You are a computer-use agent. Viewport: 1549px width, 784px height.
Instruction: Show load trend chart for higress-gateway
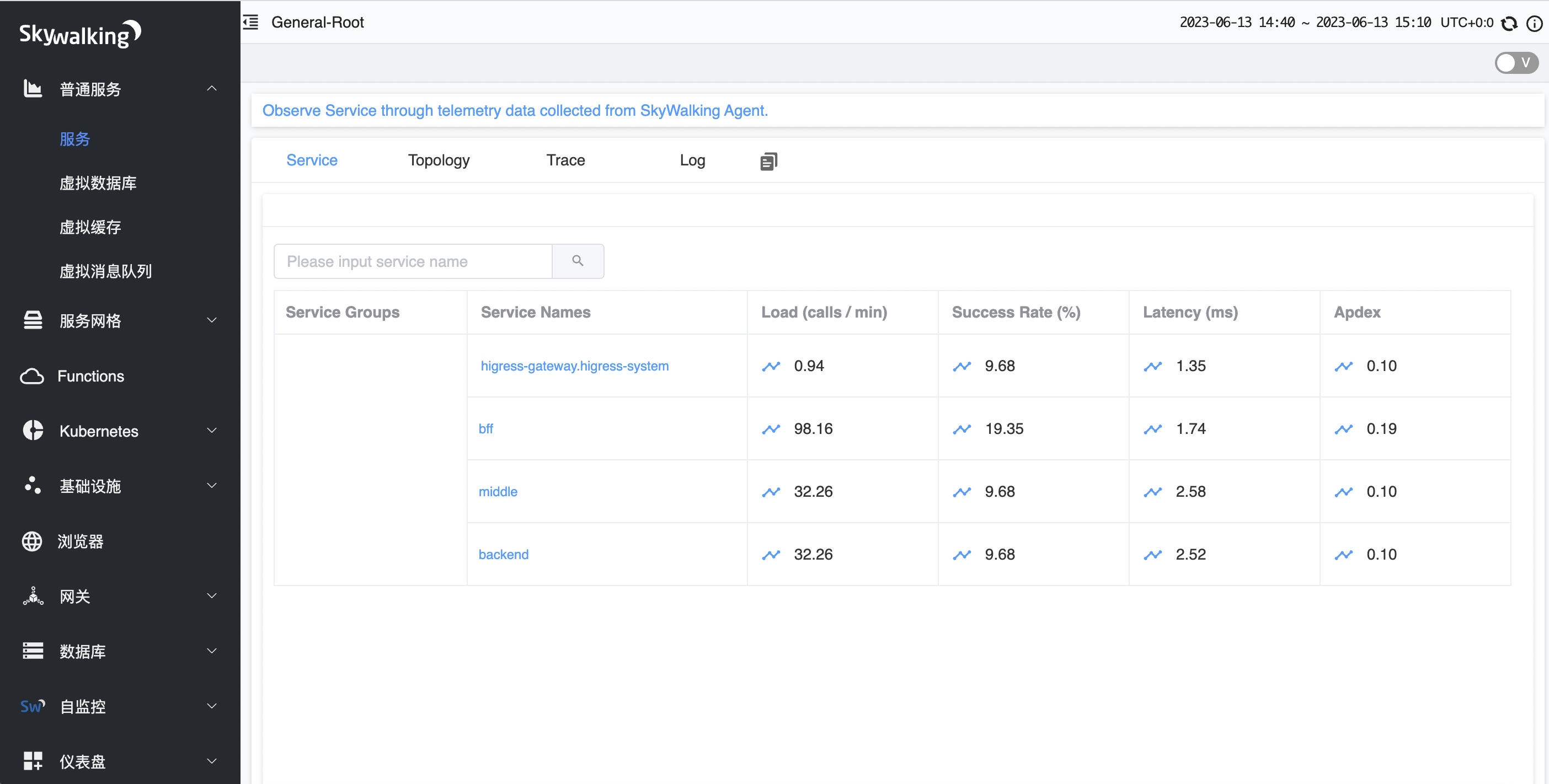[x=771, y=366]
